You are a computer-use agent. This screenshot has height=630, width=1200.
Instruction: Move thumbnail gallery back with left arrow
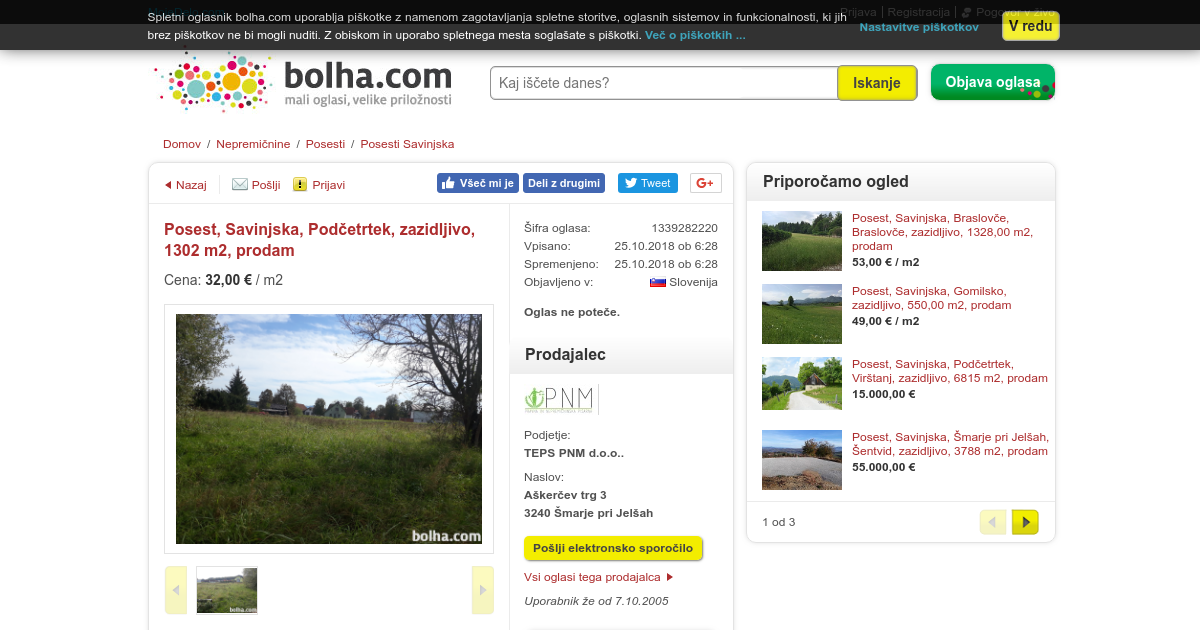coord(176,590)
